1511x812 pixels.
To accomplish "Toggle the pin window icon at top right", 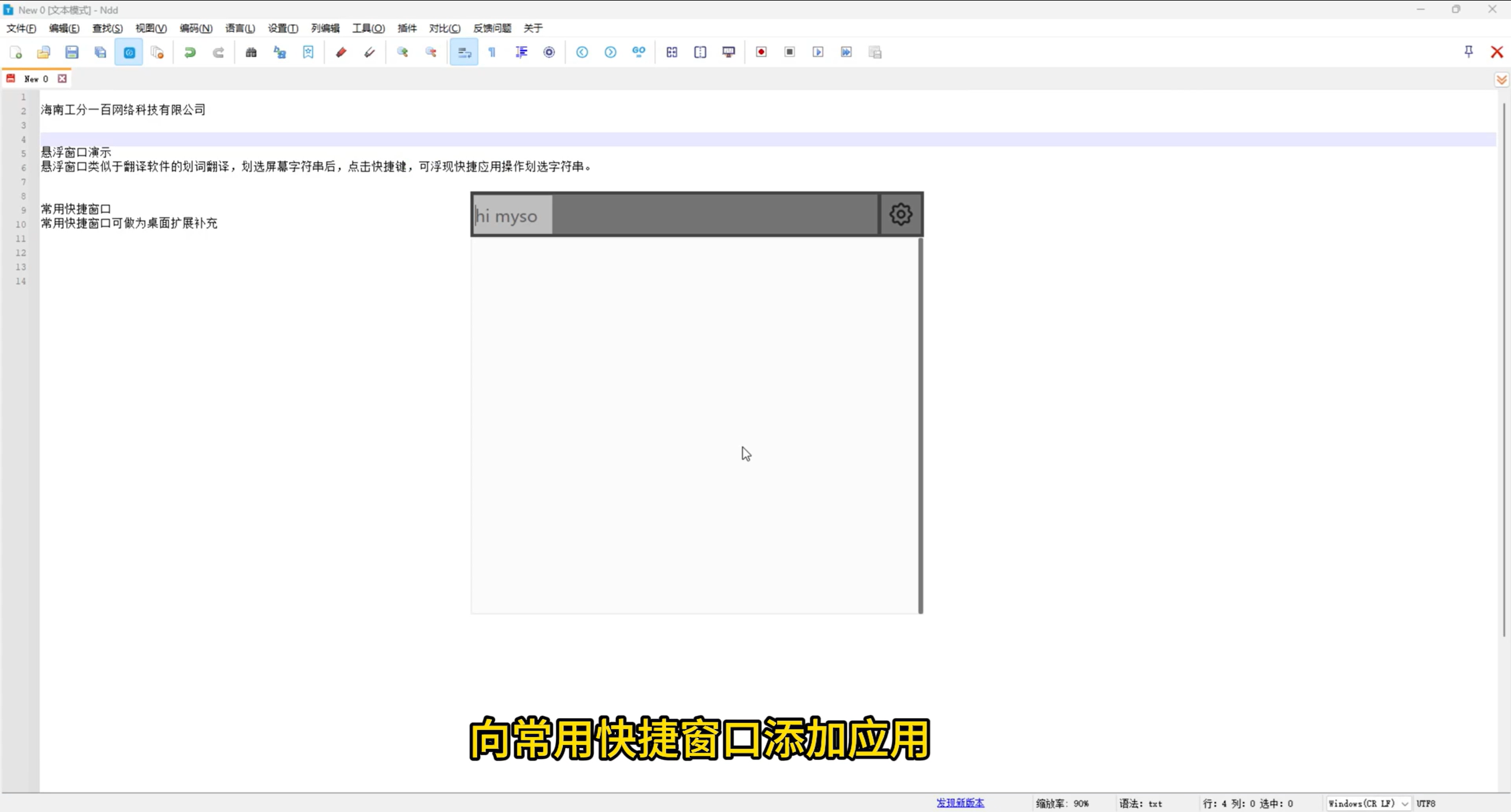I will (1468, 52).
